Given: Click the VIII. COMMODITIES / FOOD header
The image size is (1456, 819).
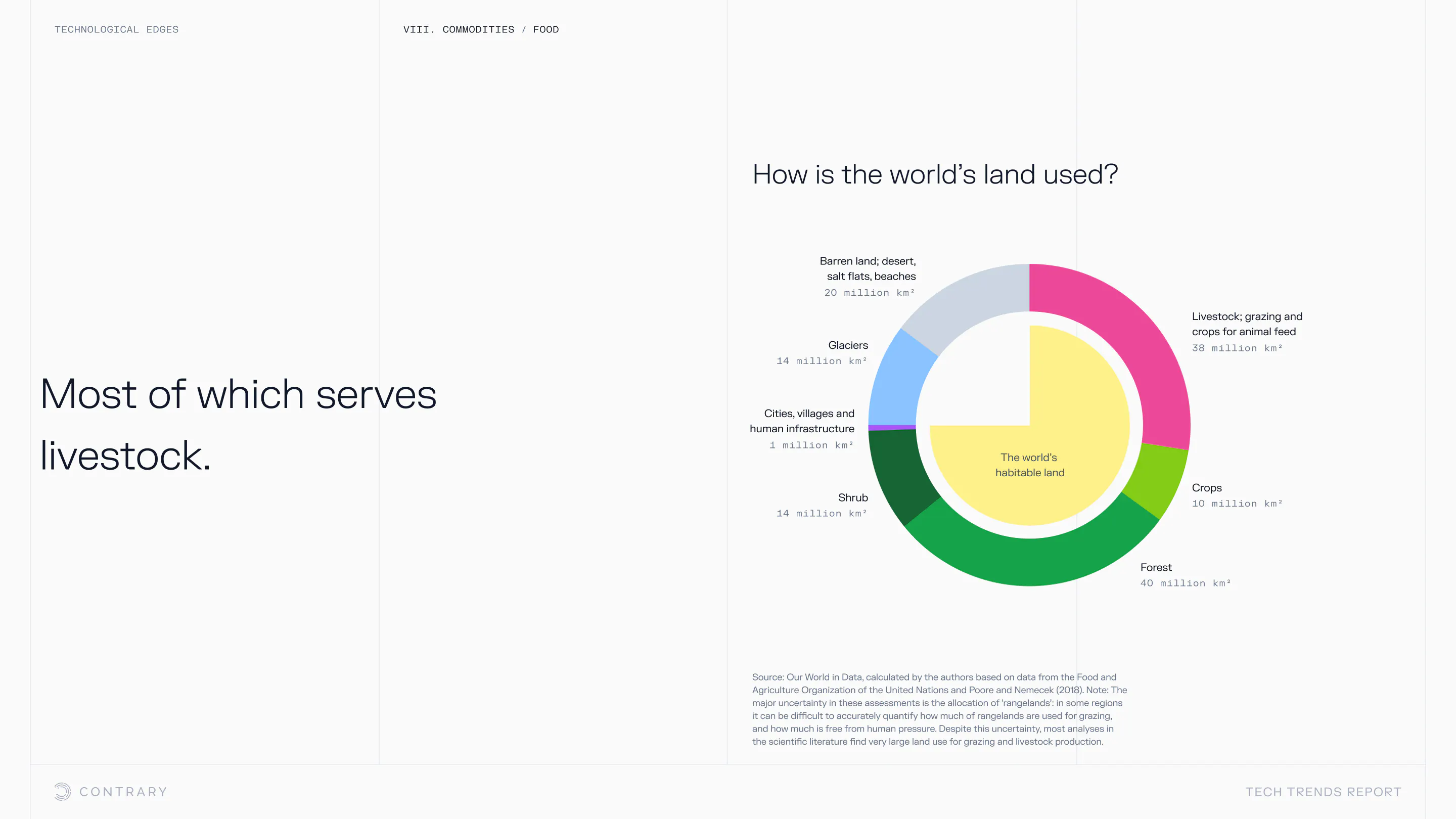Looking at the screenshot, I should (x=480, y=29).
